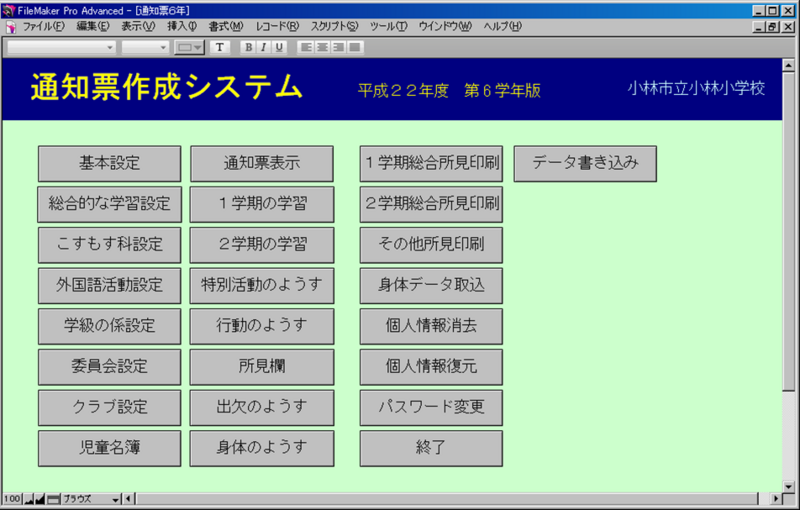This screenshot has height=510, width=800.
Task: Click the データ書き込み button
Action: click(585, 163)
